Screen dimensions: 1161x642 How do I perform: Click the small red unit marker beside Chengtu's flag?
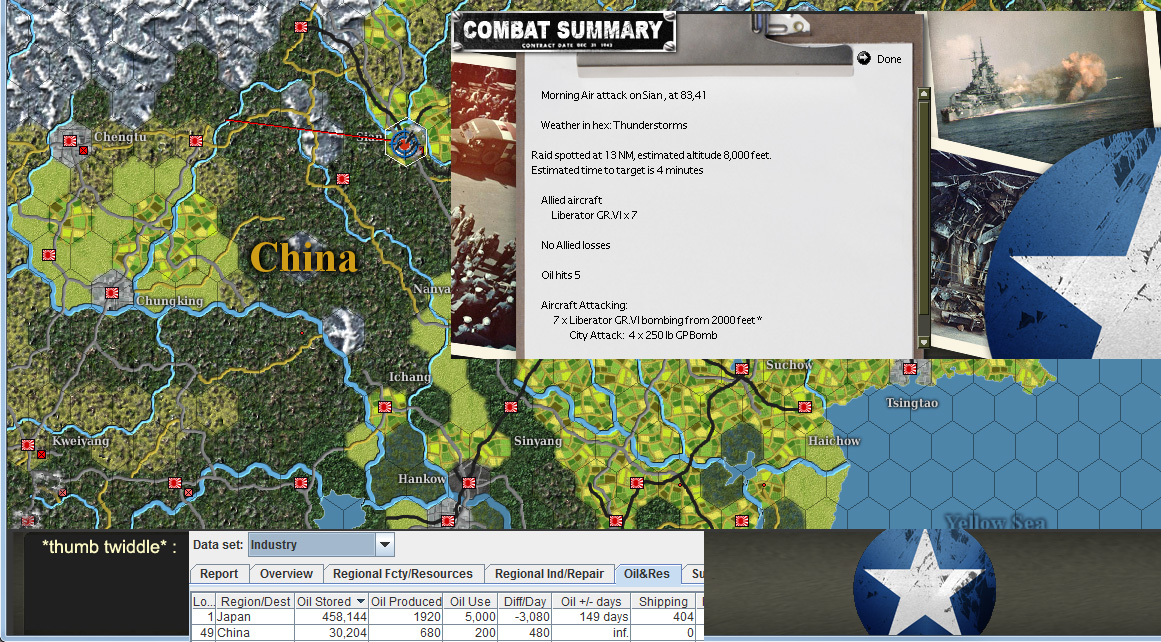tap(83, 150)
